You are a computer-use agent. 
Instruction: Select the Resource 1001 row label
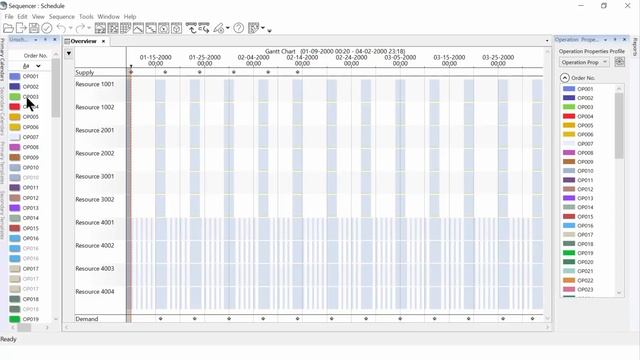tap(95, 84)
